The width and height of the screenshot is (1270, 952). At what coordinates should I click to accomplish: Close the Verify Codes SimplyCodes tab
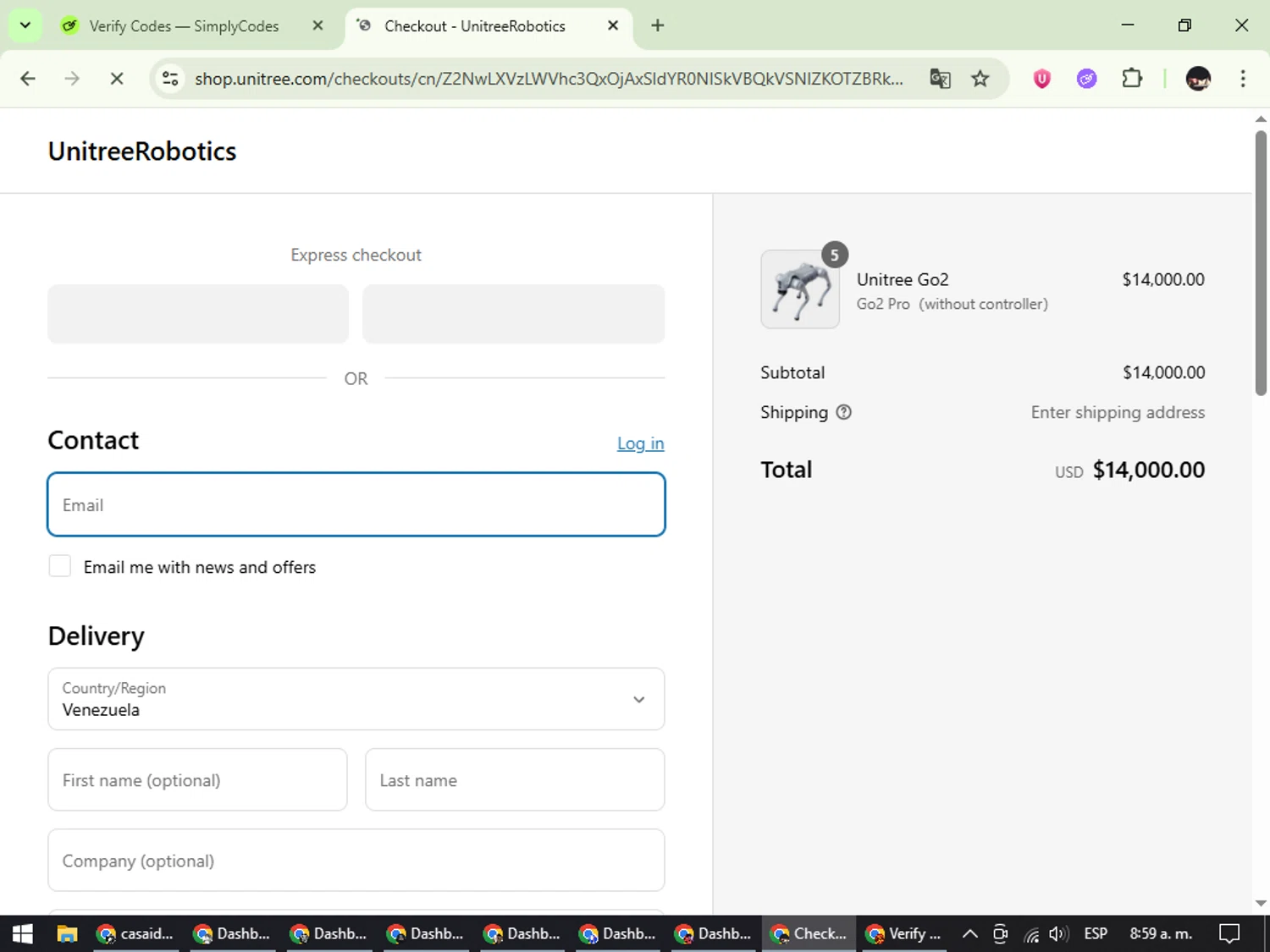click(x=317, y=25)
